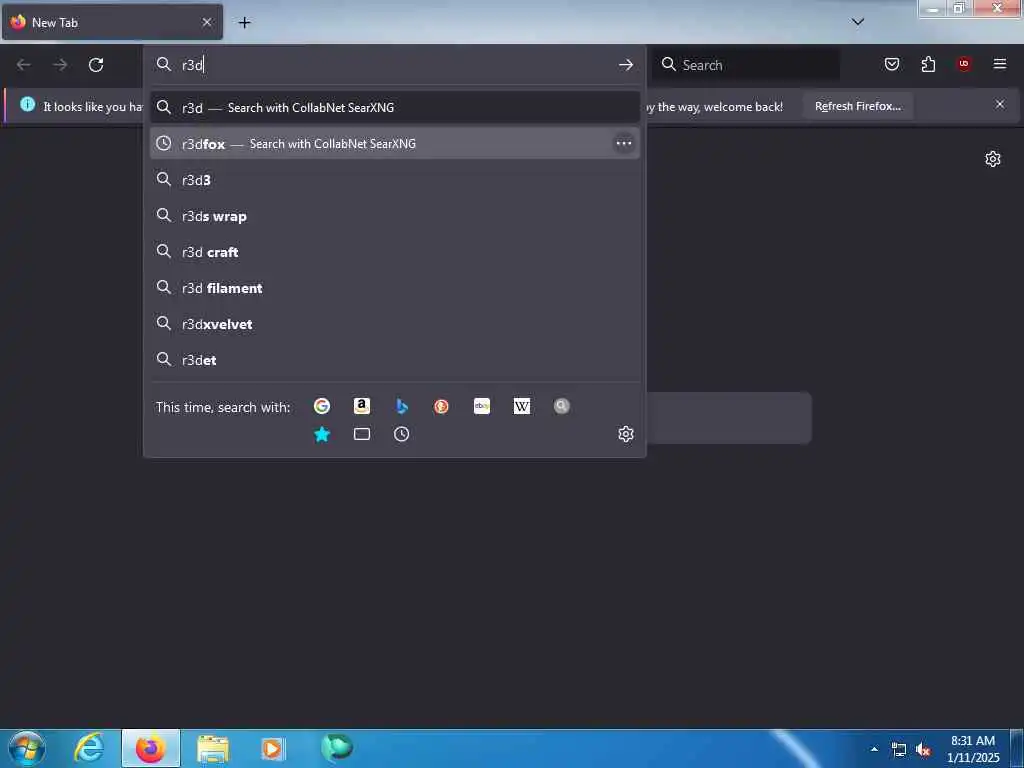Click the Refresh Firefox... button
Screen dimensions: 1024x768
857,106
